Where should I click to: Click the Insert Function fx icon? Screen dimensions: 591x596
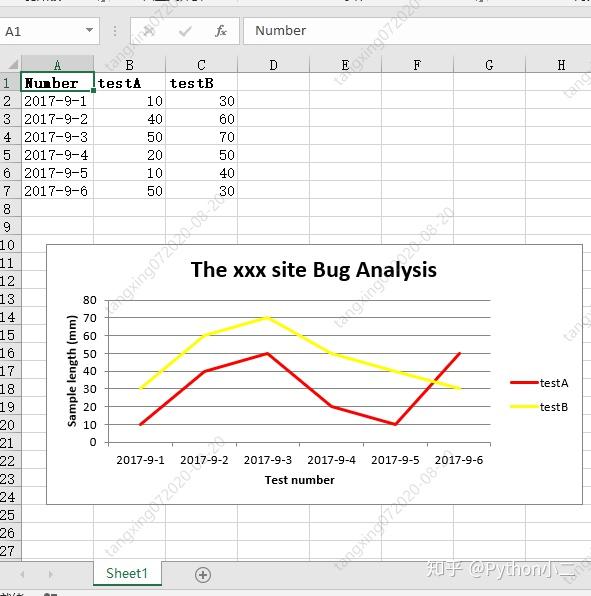tap(221, 31)
